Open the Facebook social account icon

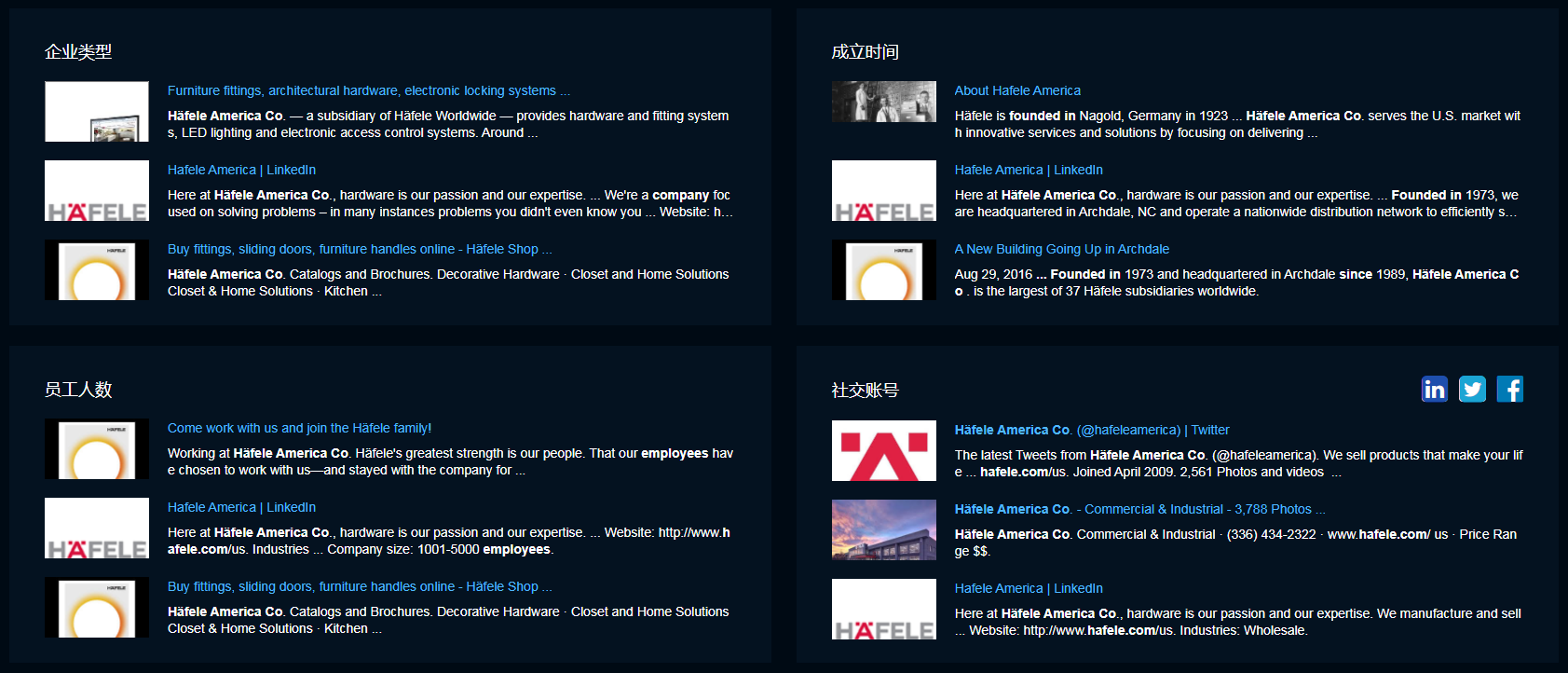tap(1510, 389)
